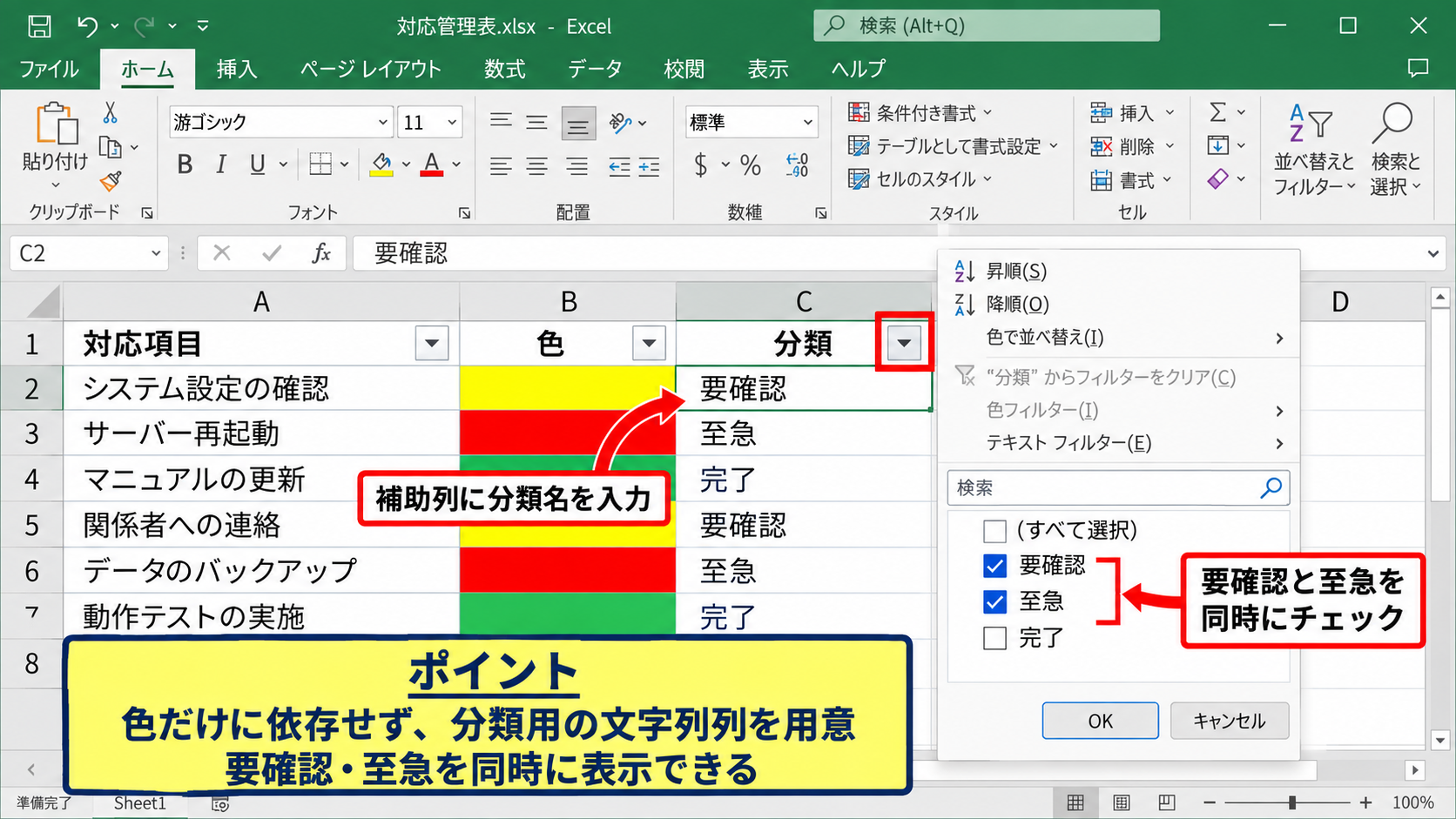
Task: Click 並べ替えとフィルター button
Action: (1314, 150)
